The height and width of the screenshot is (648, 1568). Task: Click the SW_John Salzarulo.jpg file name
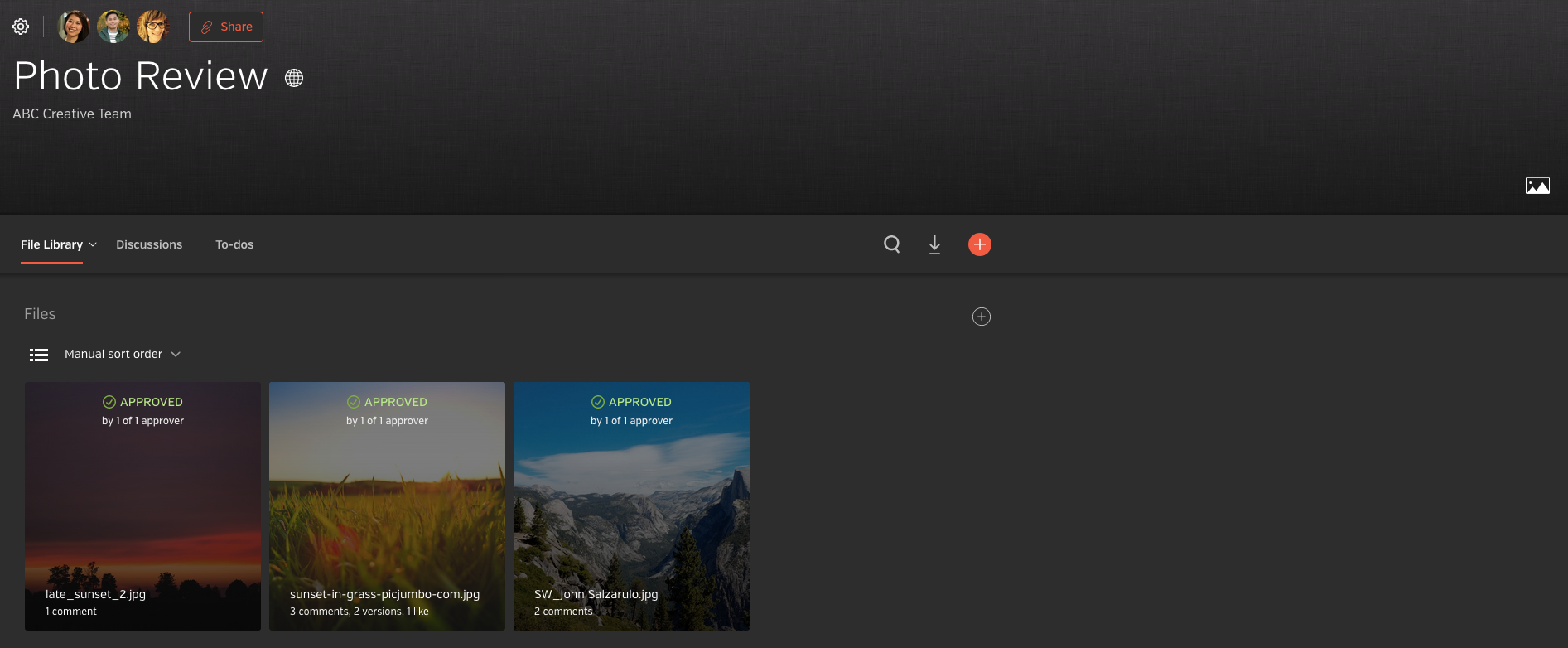pyautogui.click(x=596, y=594)
